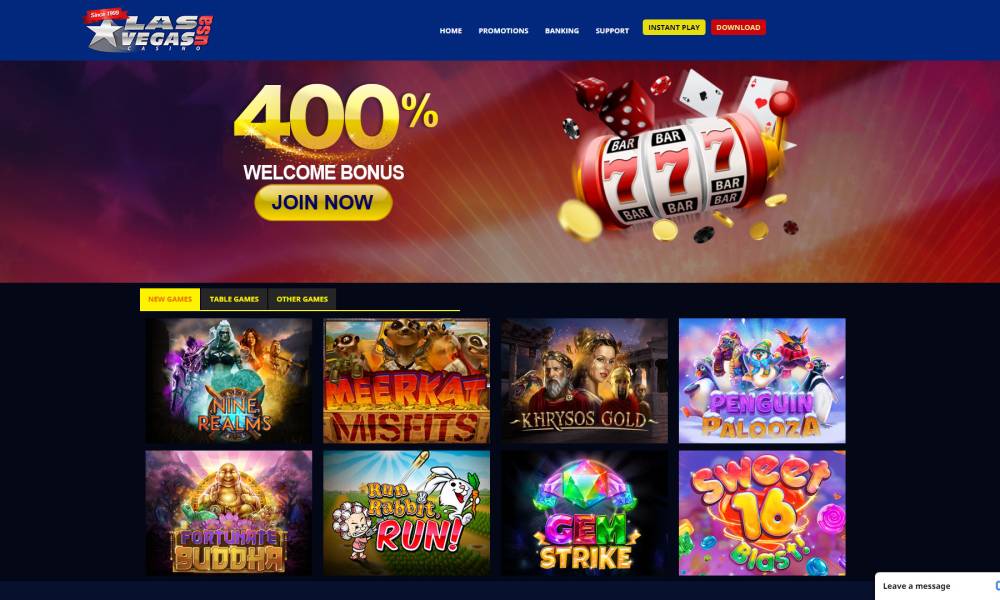
Task: Click the yellow Instant Play button
Action: (x=673, y=27)
